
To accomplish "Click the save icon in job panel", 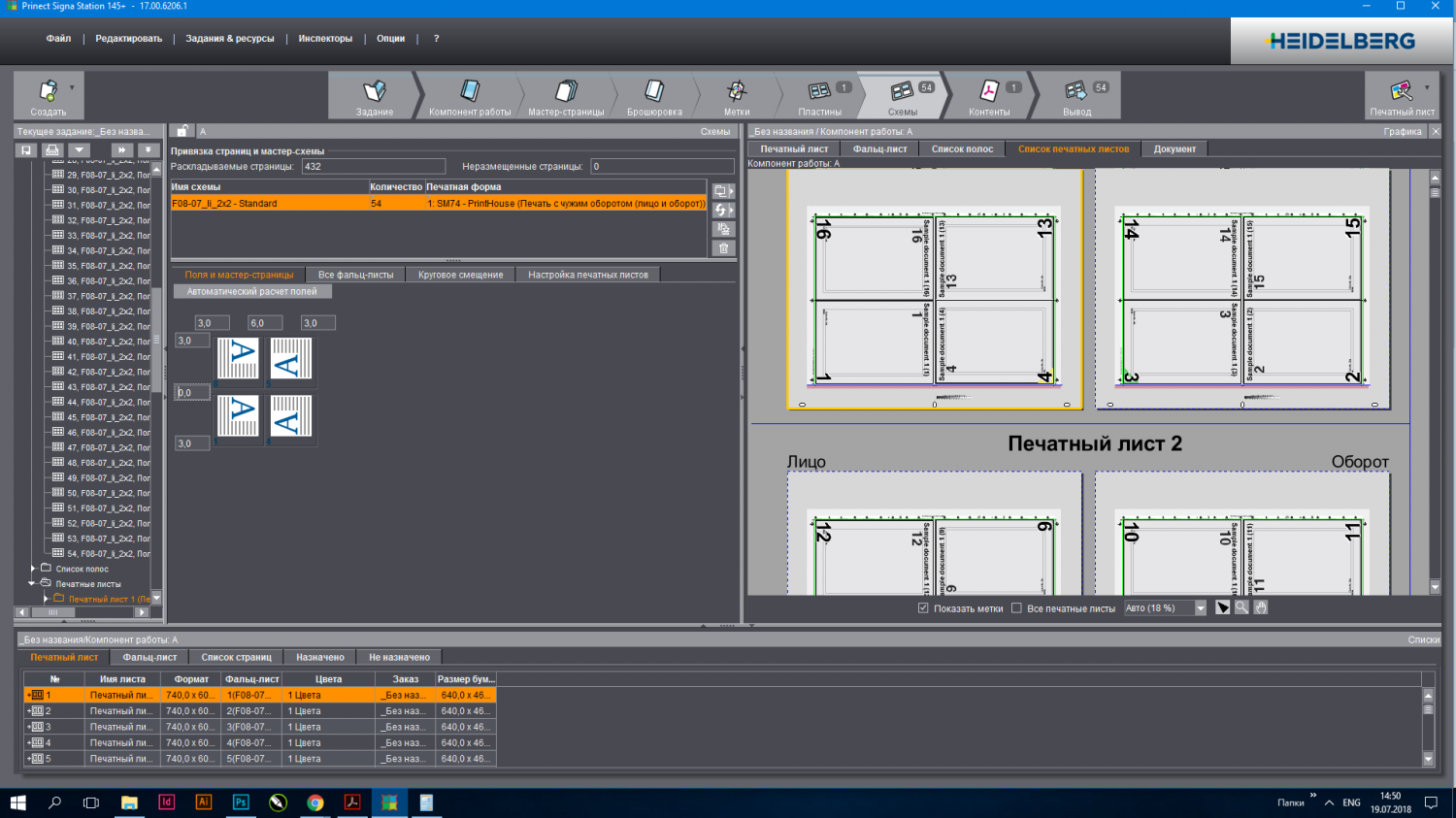I will pos(26,150).
